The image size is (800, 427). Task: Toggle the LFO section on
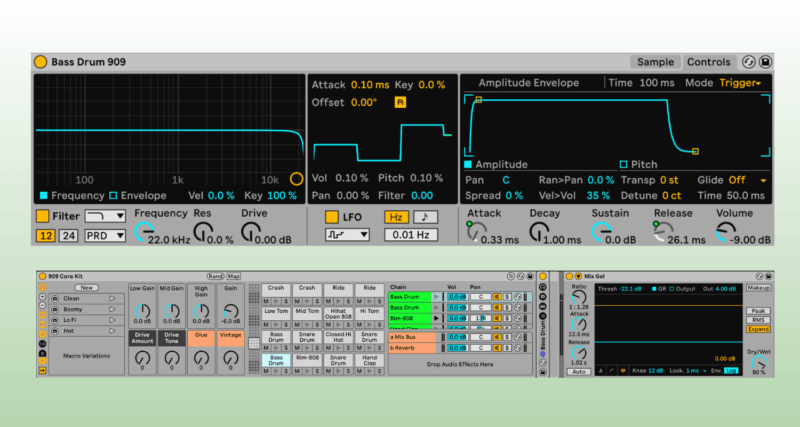coord(332,217)
